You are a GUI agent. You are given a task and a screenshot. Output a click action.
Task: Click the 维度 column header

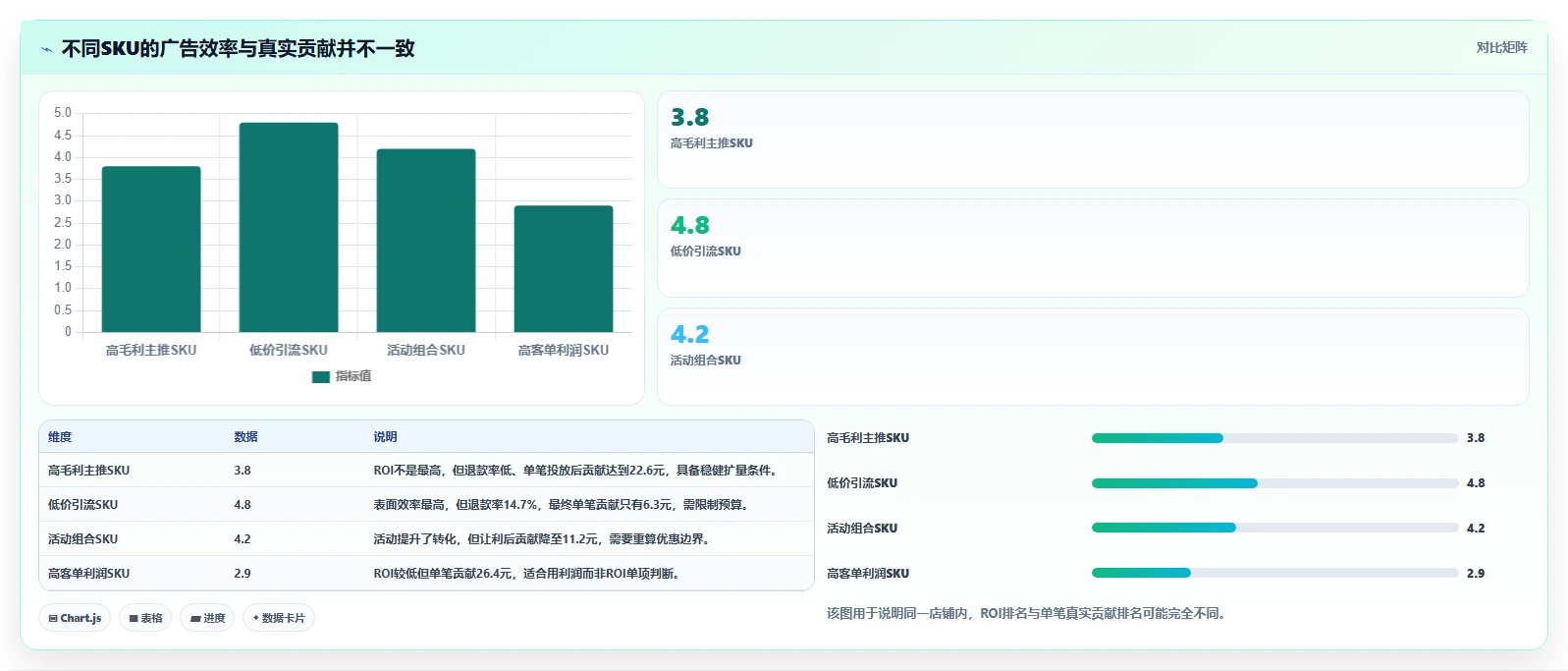60,437
